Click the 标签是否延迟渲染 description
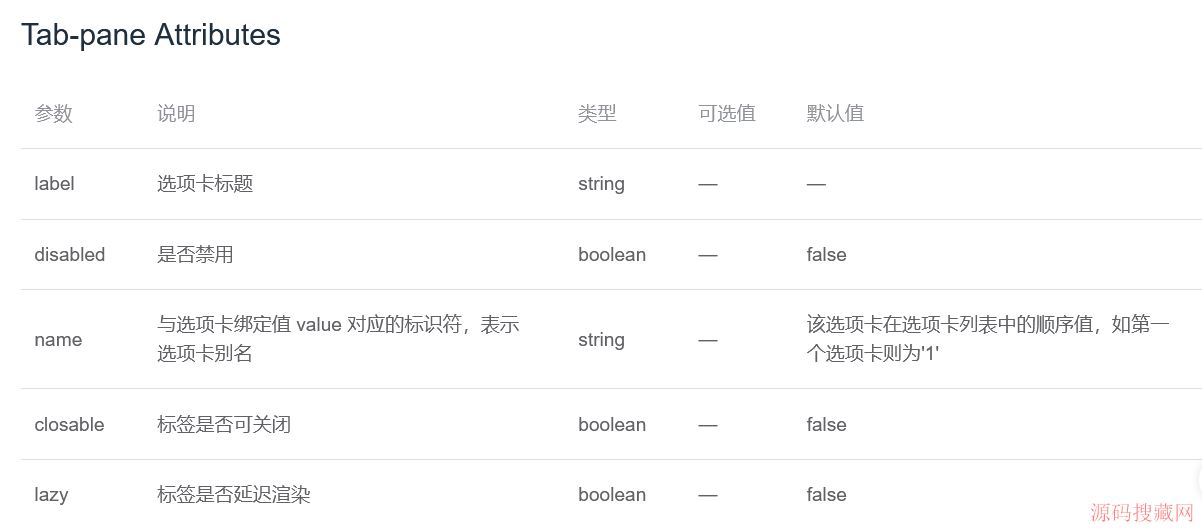Image resolution: width=1202 pixels, height=528 pixels. [233, 495]
